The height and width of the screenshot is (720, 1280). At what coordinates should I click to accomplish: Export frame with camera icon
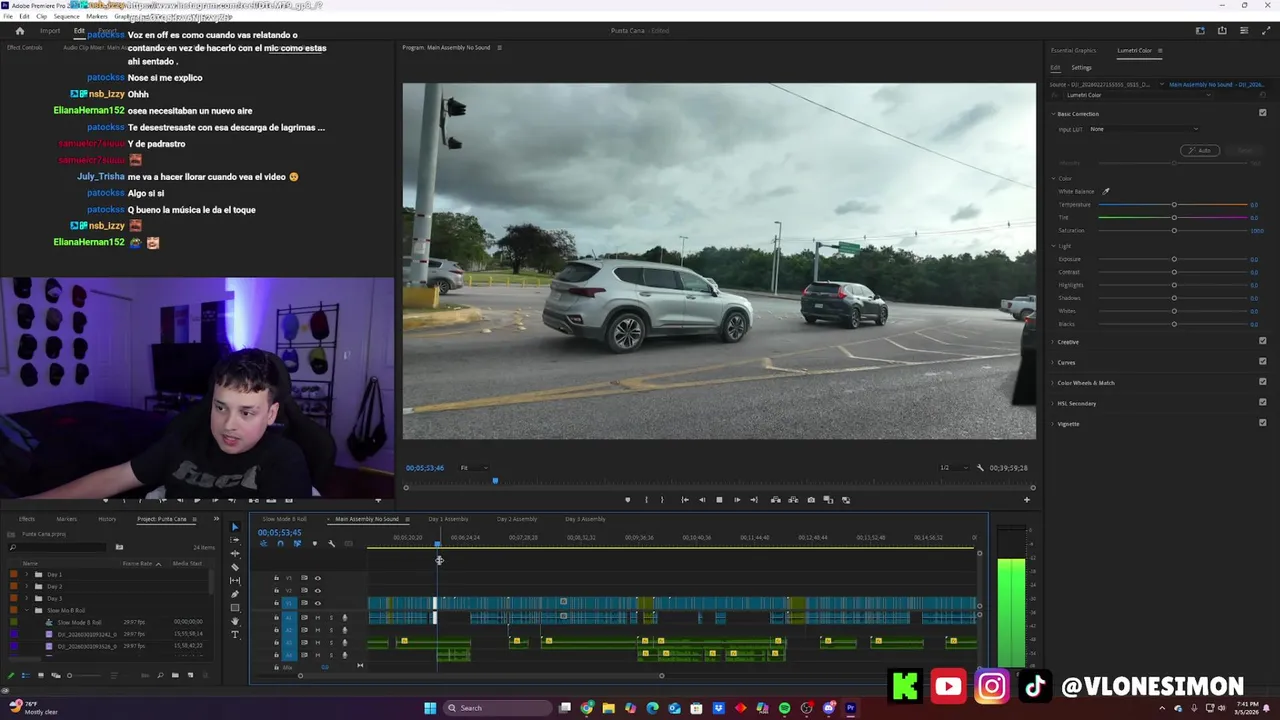tap(811, 500)
